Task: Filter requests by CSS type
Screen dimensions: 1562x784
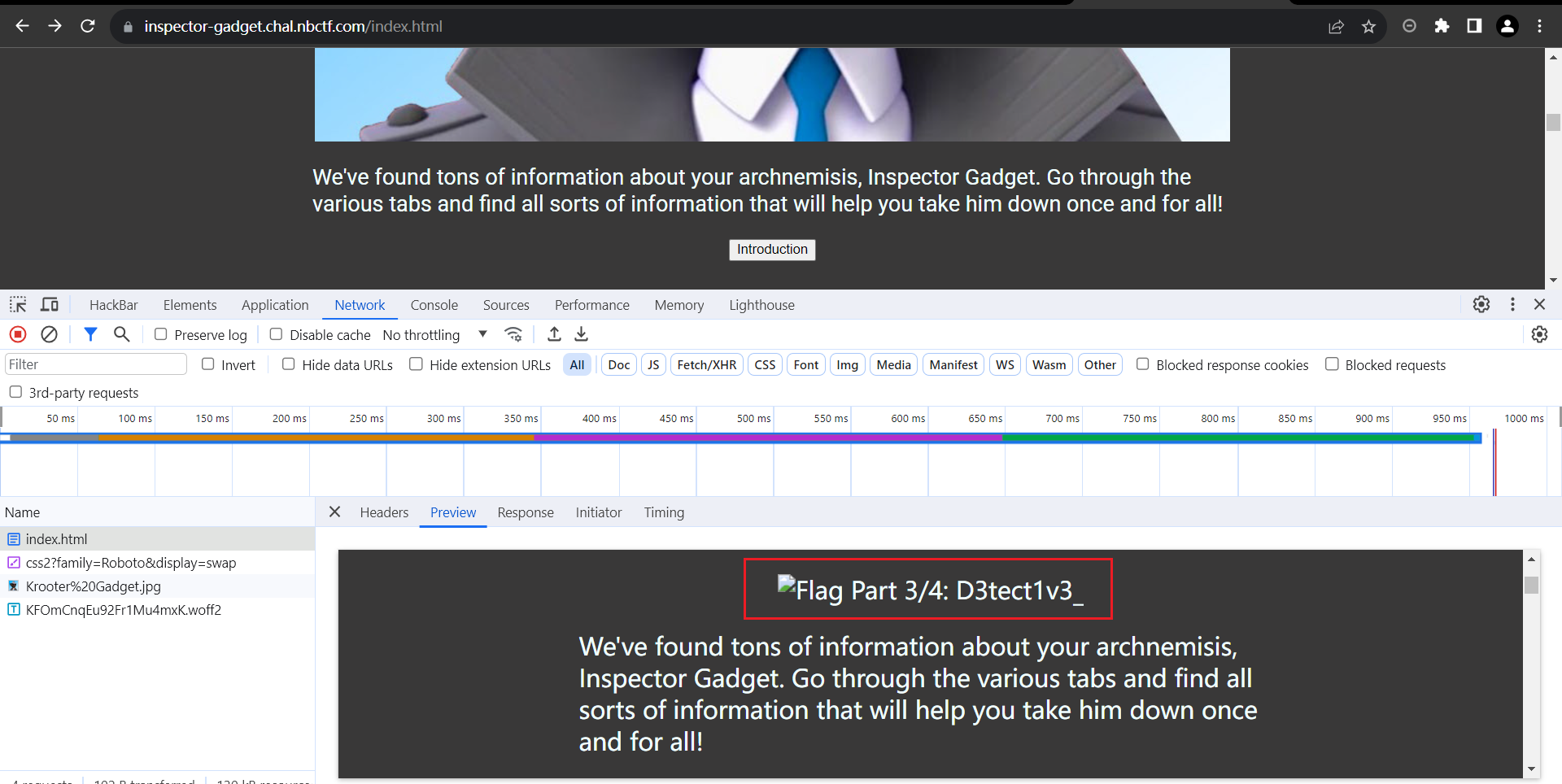Action: [765, 364]
